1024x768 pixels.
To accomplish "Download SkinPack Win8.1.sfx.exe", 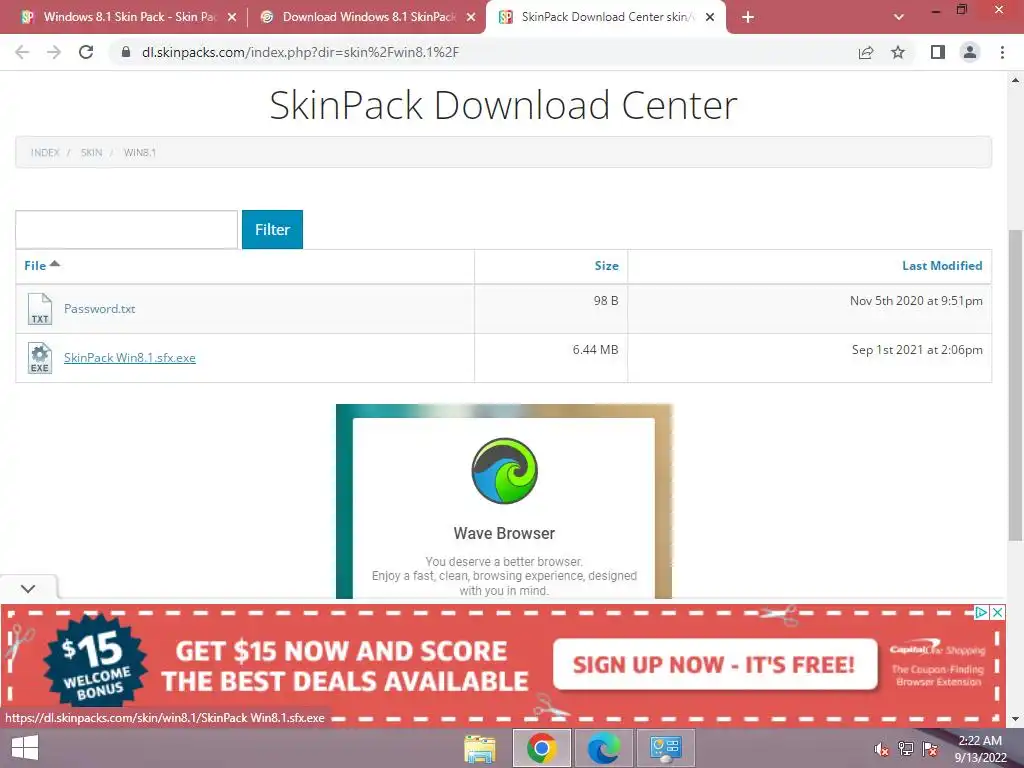I will 130,358.
